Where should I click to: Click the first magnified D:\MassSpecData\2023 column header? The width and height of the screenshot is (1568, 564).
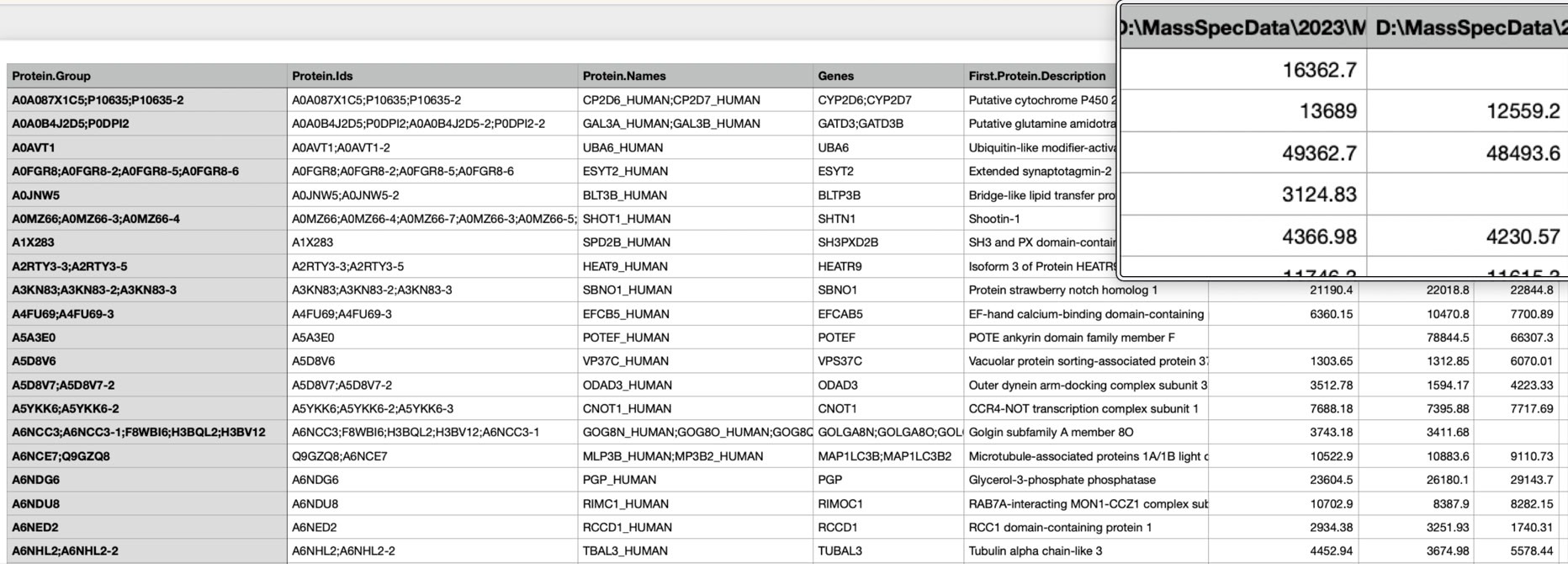tap(1244, 28)
